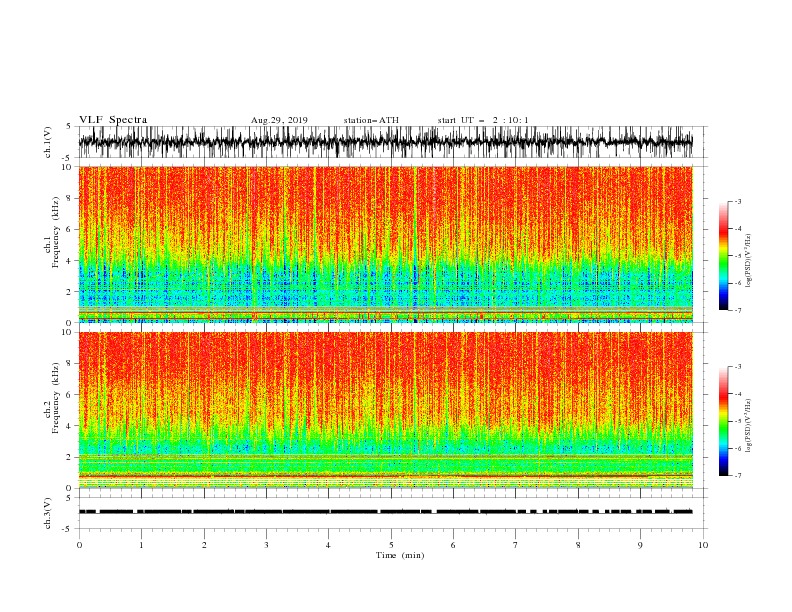The width and height of the screenshot is (792, 612).
Task: Click the ch.2 spectrogram plot
Action: 386,410
